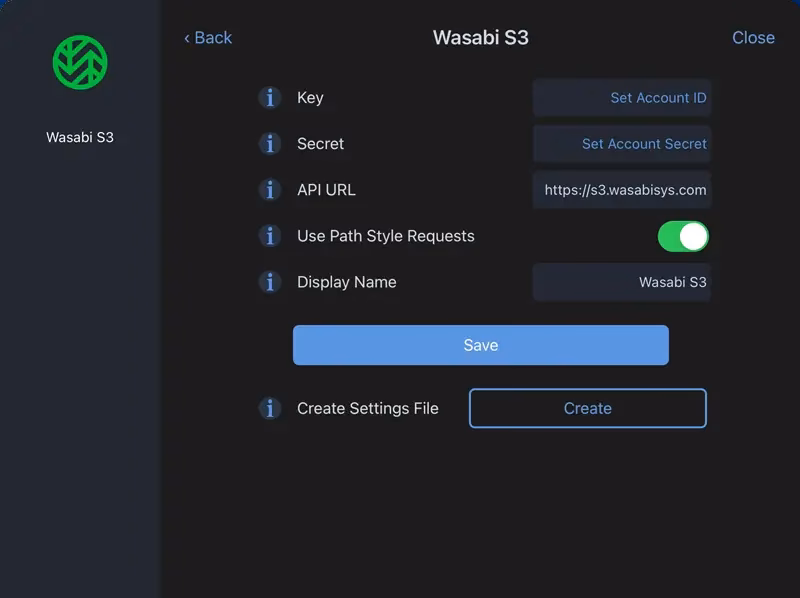The width and height of the screenshot is (800, 598).
Task: Click the info icon next to Key
Action: point(270,97)
